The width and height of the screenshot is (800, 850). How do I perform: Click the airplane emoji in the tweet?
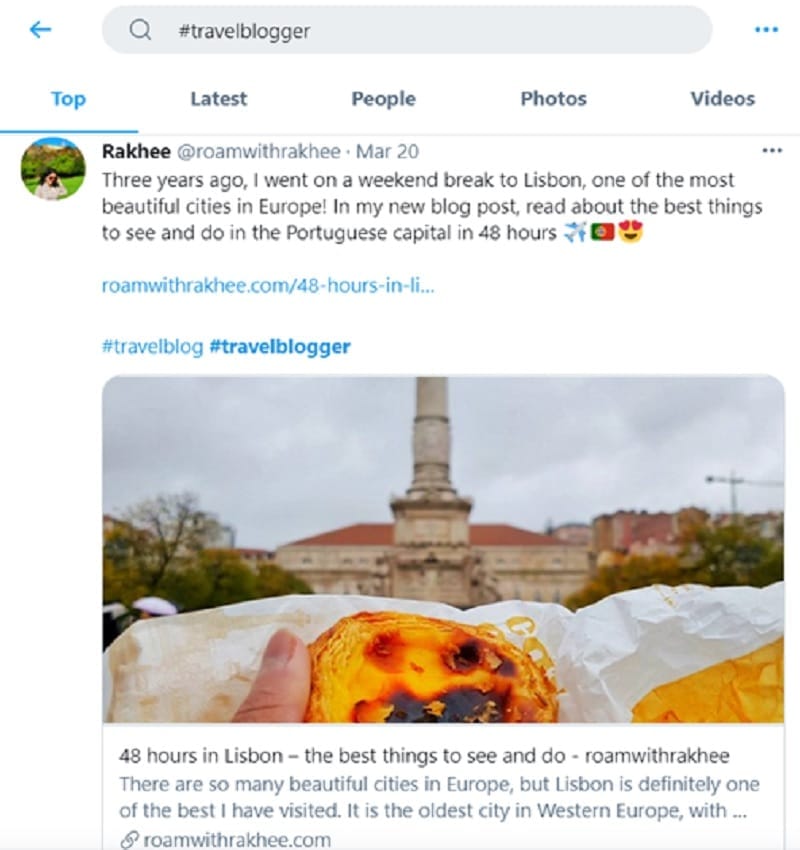(x=575, y=232)
